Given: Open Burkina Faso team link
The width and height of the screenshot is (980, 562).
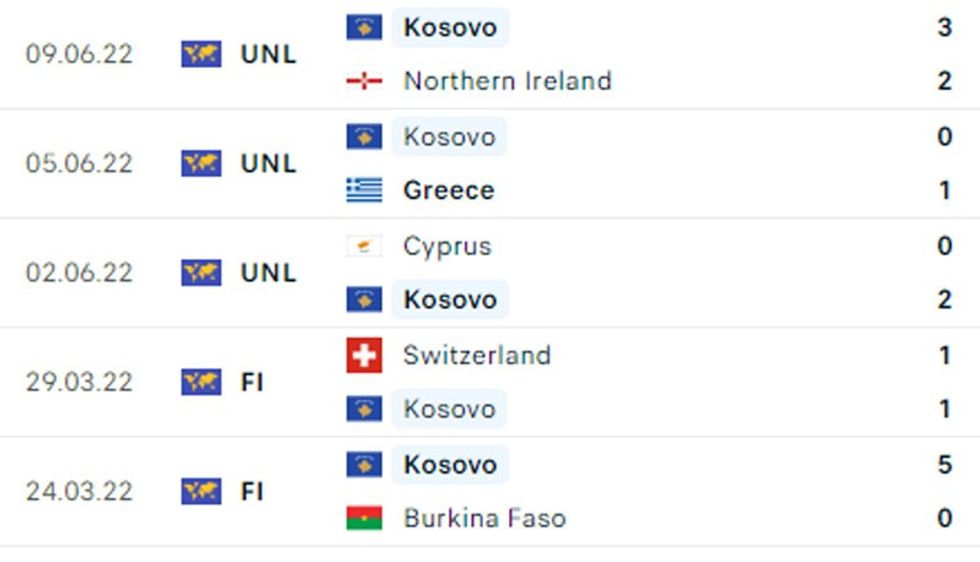Looking at the screenshot, I should click(x=484, y=518).
